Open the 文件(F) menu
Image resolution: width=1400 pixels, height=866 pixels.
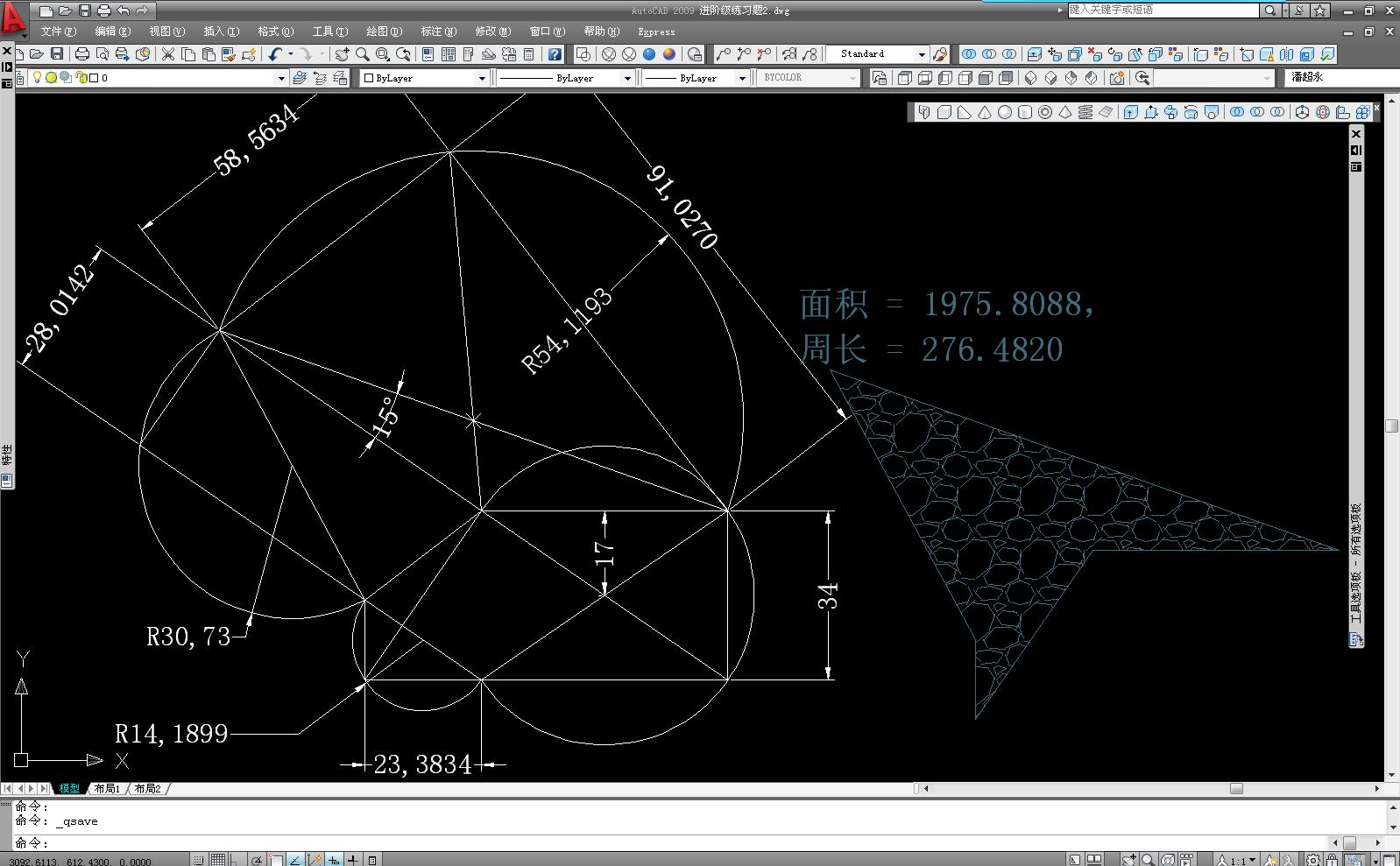58,32
